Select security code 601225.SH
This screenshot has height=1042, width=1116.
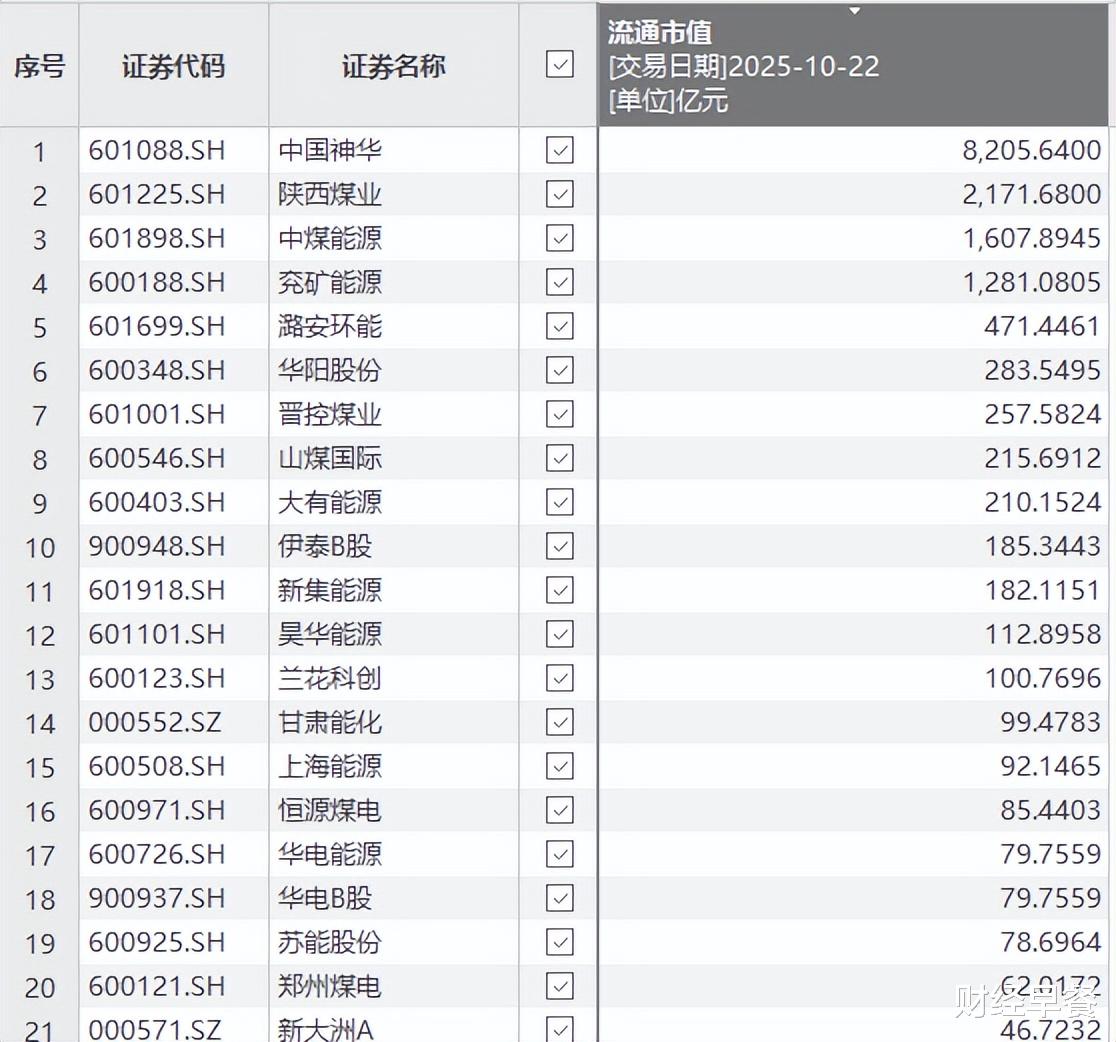(157, 194)
